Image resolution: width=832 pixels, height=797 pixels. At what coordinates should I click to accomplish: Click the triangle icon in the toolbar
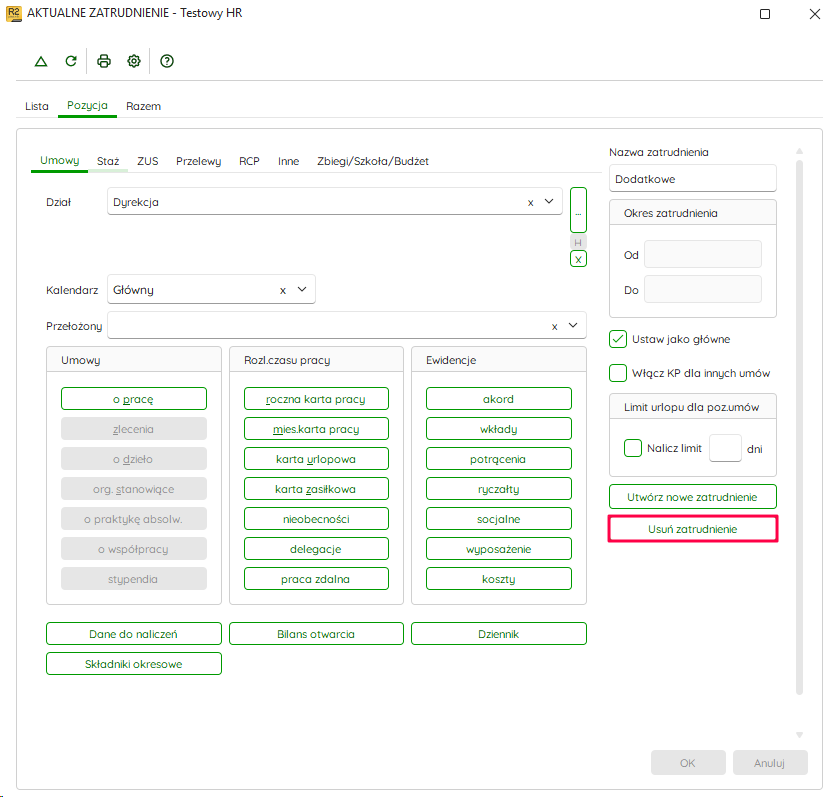click(41, 62)
